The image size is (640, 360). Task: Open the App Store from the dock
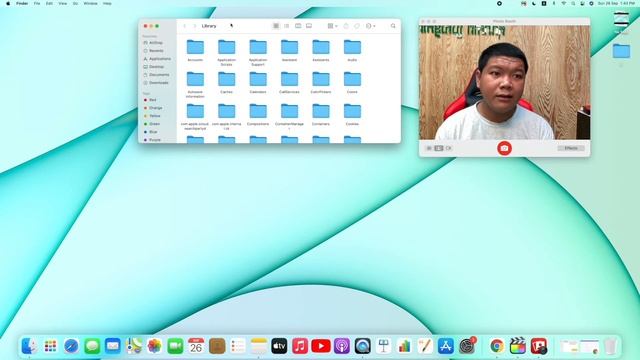click(x=446, y=346)
